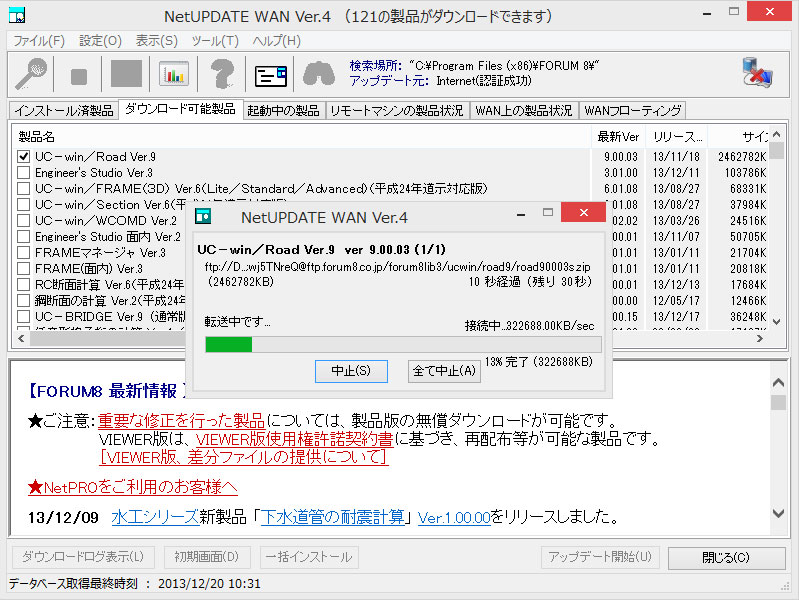Open the ヘルプ(H) menu
This screenshot has height=600, width=799.
click(x=276, y=41)
